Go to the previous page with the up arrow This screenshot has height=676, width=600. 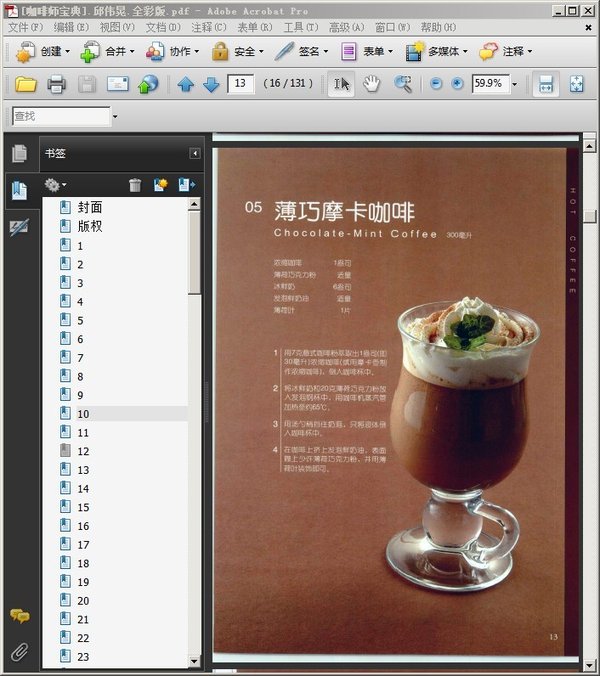(x=185, y=84)
